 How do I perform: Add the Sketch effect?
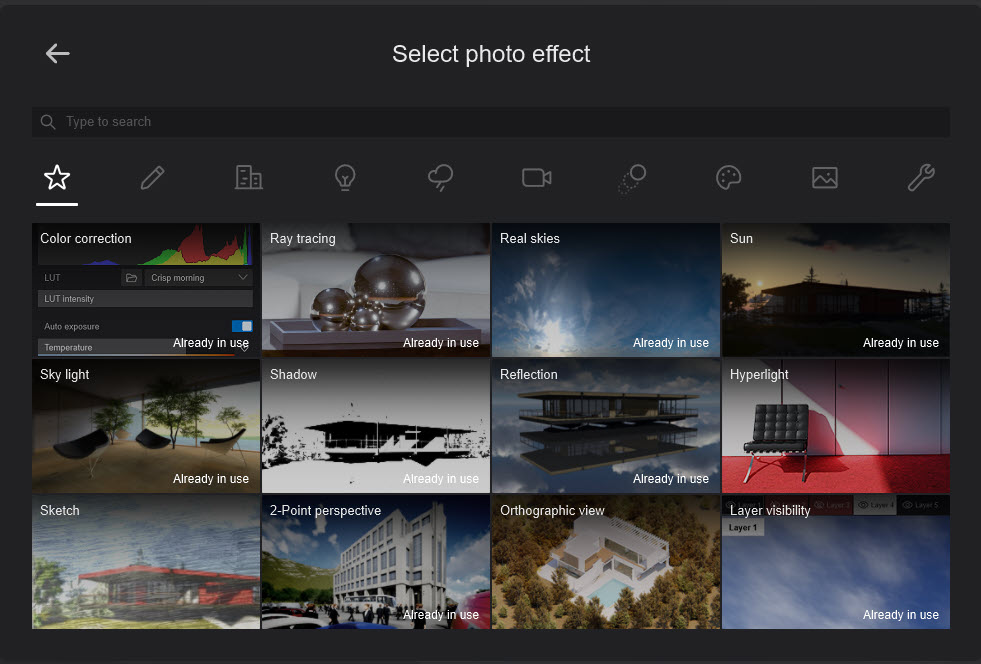(146, 562)
